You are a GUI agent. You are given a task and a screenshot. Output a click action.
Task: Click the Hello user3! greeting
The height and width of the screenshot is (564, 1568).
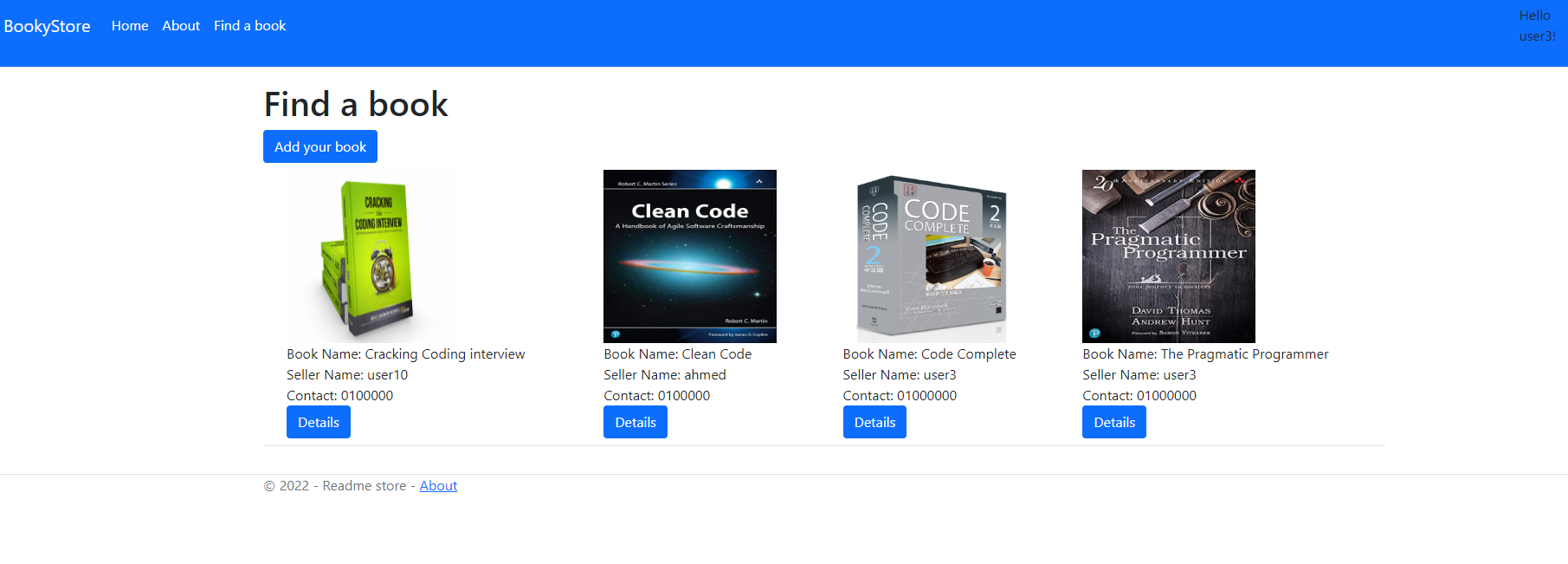point(1537,26)
